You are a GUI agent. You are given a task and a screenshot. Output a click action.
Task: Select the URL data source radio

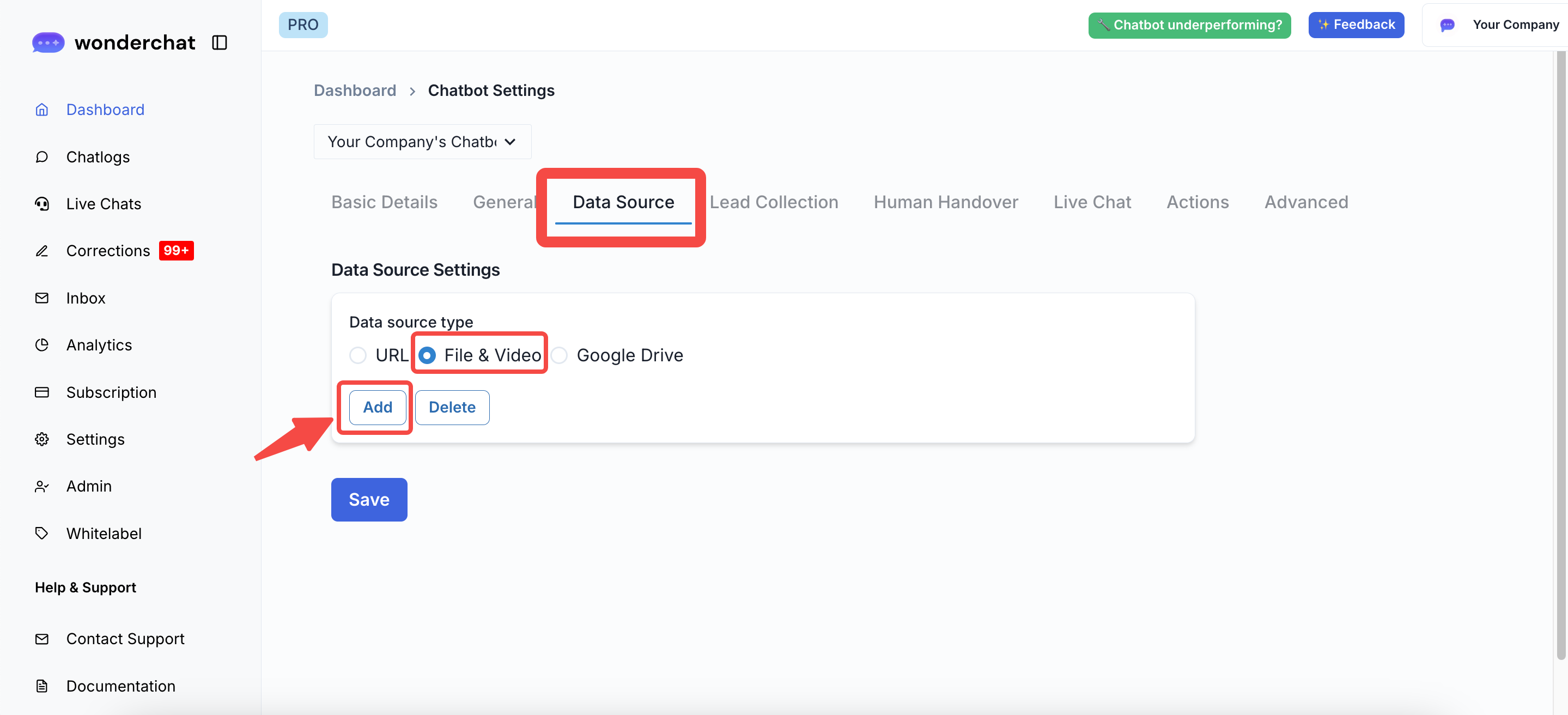pyautogui.click(x=358, y=355)
